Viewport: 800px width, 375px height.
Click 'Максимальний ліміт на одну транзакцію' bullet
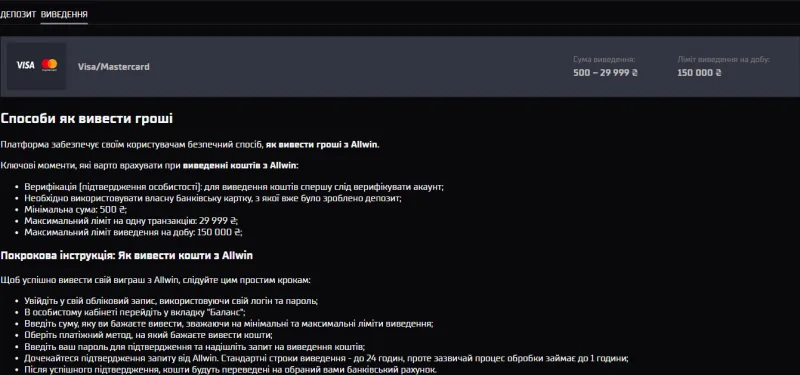[131, 221]
